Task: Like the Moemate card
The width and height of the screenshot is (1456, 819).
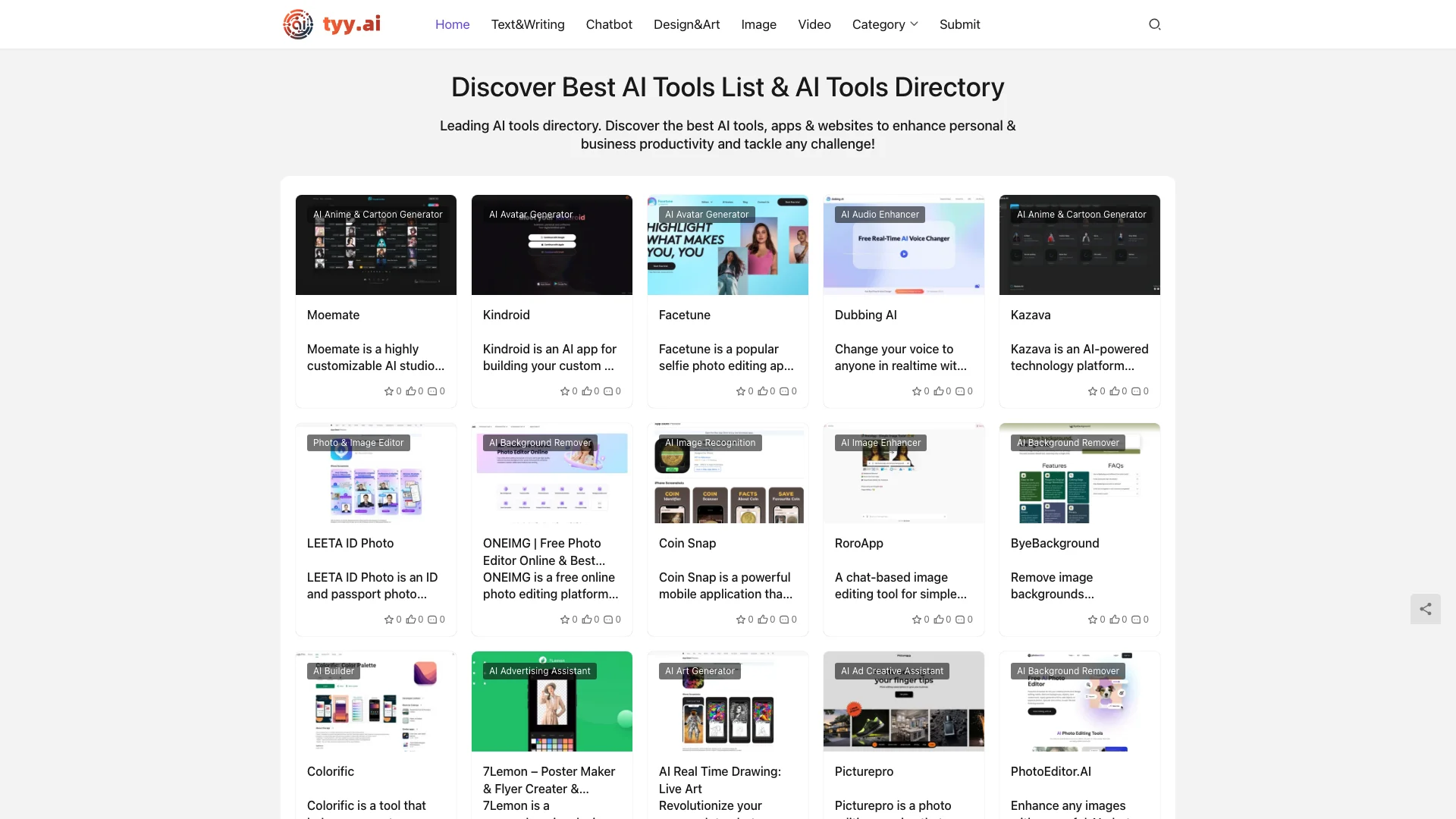Action: pos(410,391)
